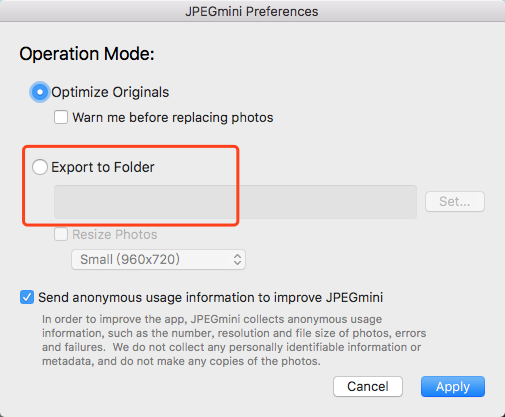Click the Set... folder button
This screenshot has width=505, height=417.
[x=455, y=201]
